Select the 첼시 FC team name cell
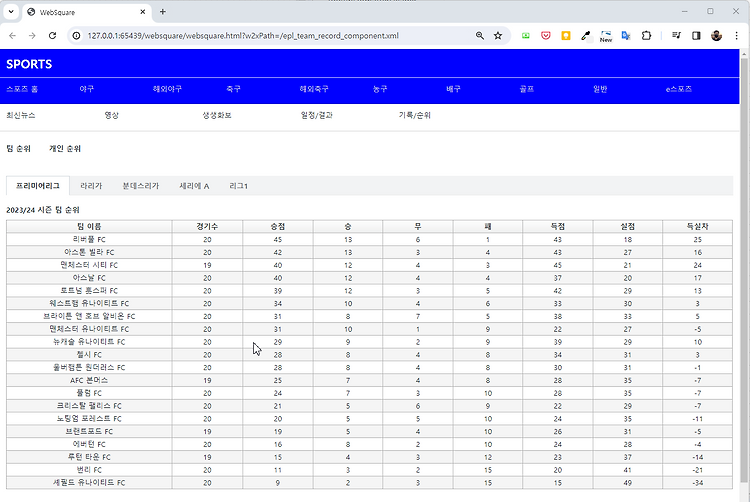 click(x=89, y=355)
